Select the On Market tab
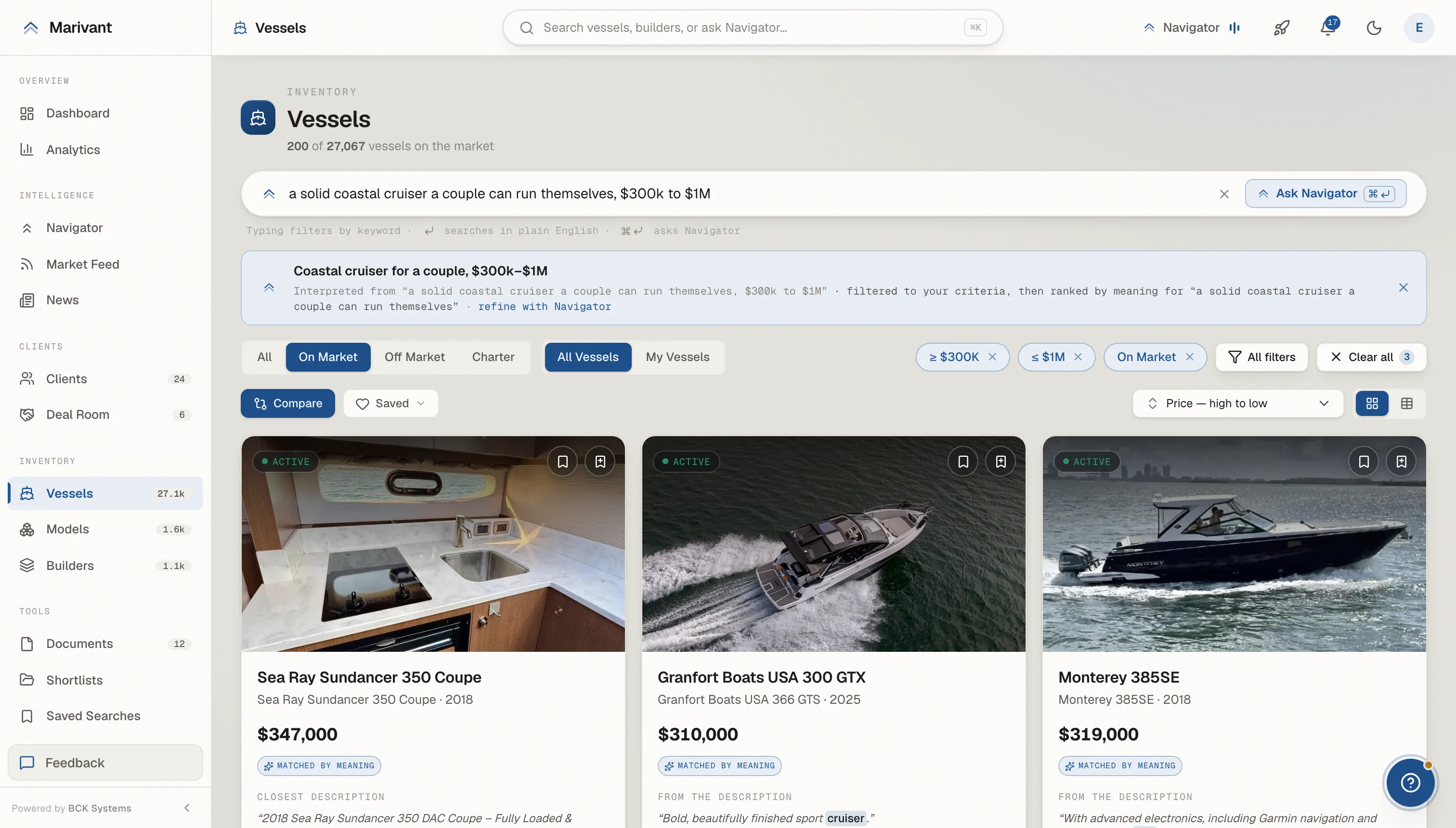 [328, 357]
